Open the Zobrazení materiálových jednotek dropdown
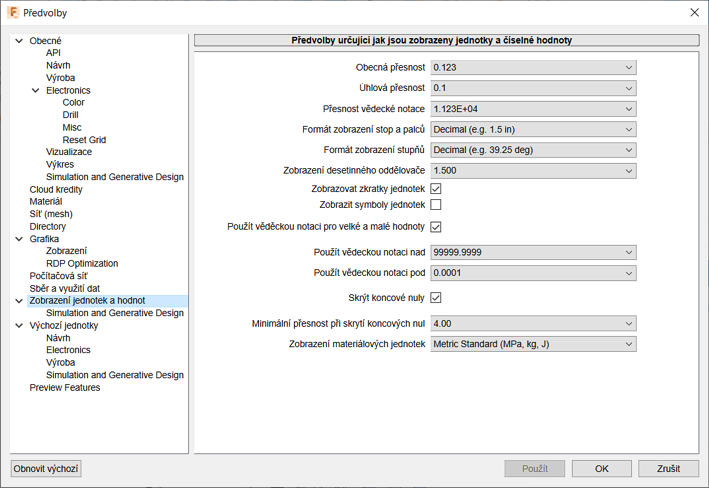709x488 pixels. tap(533, 344)
